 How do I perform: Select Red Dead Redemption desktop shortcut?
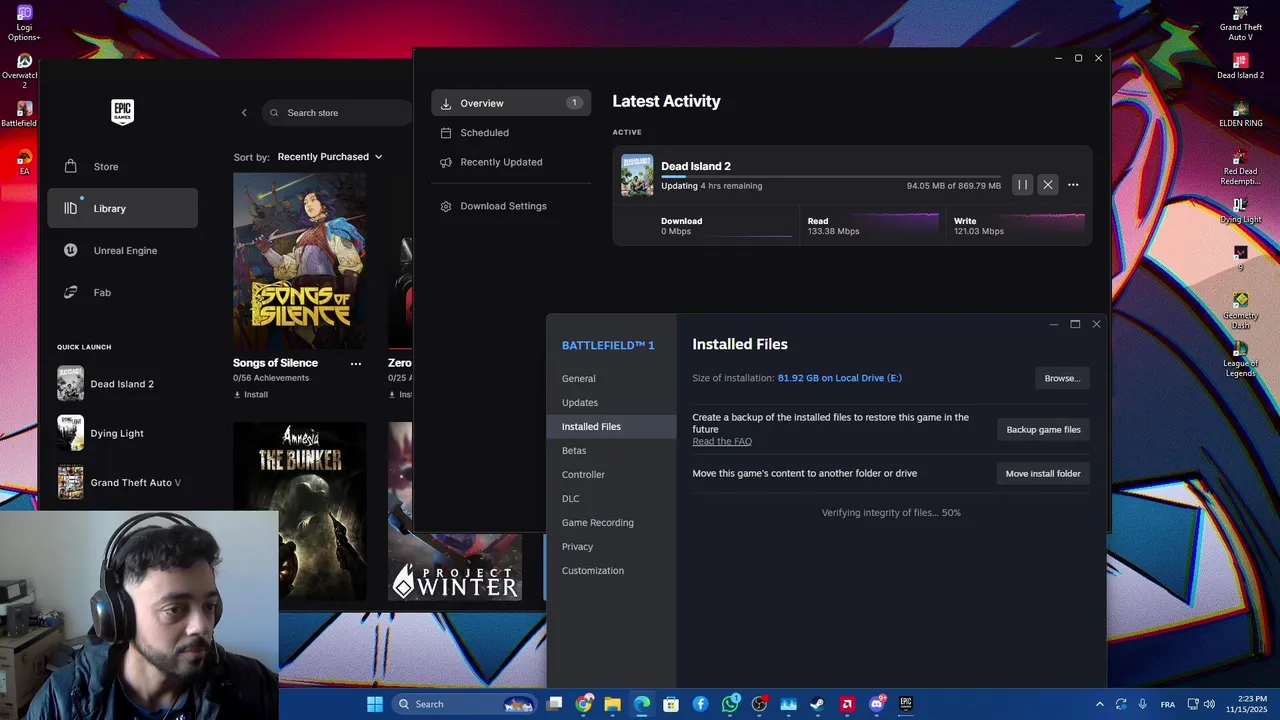point(1240,167)
